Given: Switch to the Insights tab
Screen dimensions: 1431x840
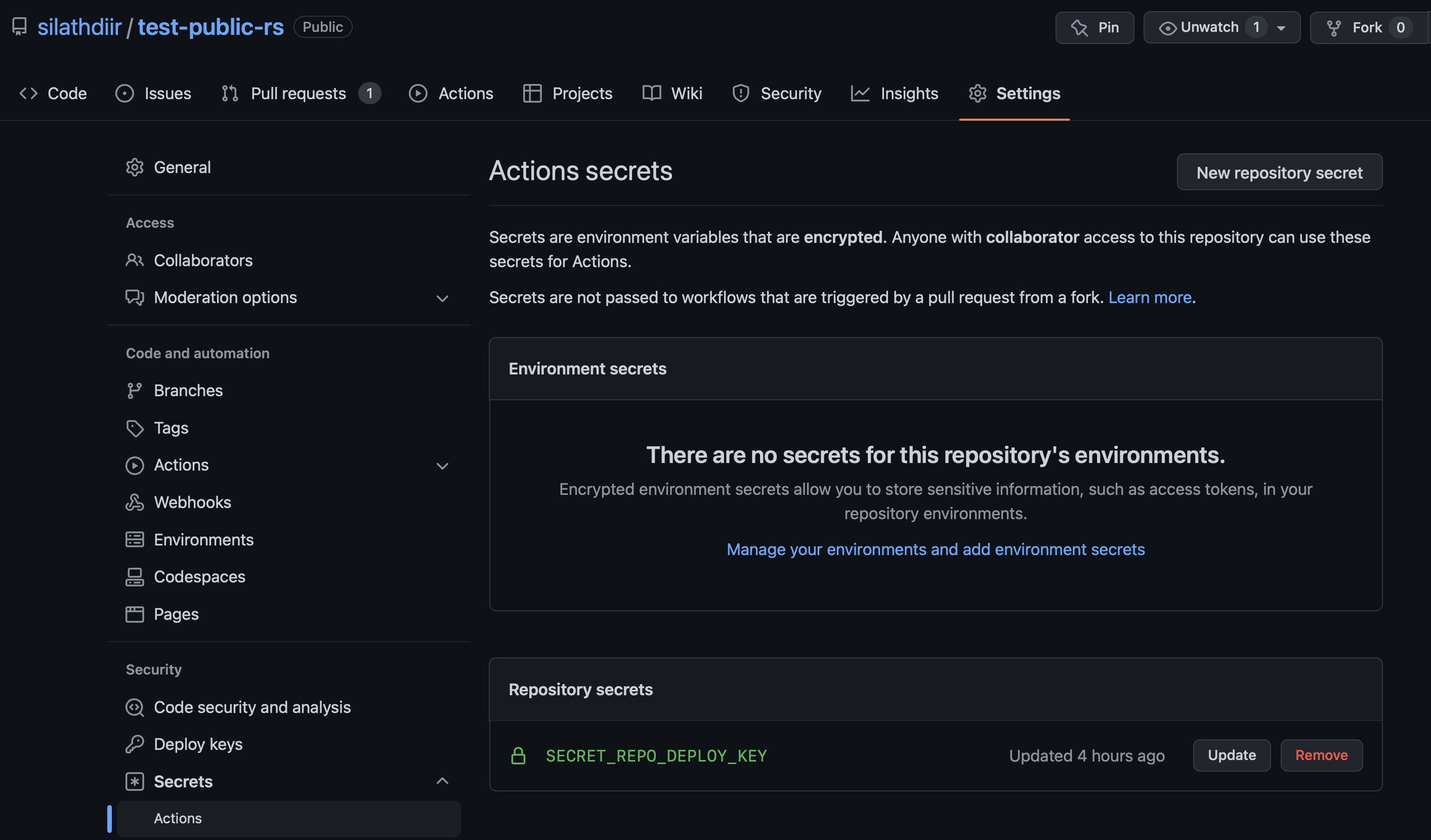Looking at the screenshot, I should [895, 93].
